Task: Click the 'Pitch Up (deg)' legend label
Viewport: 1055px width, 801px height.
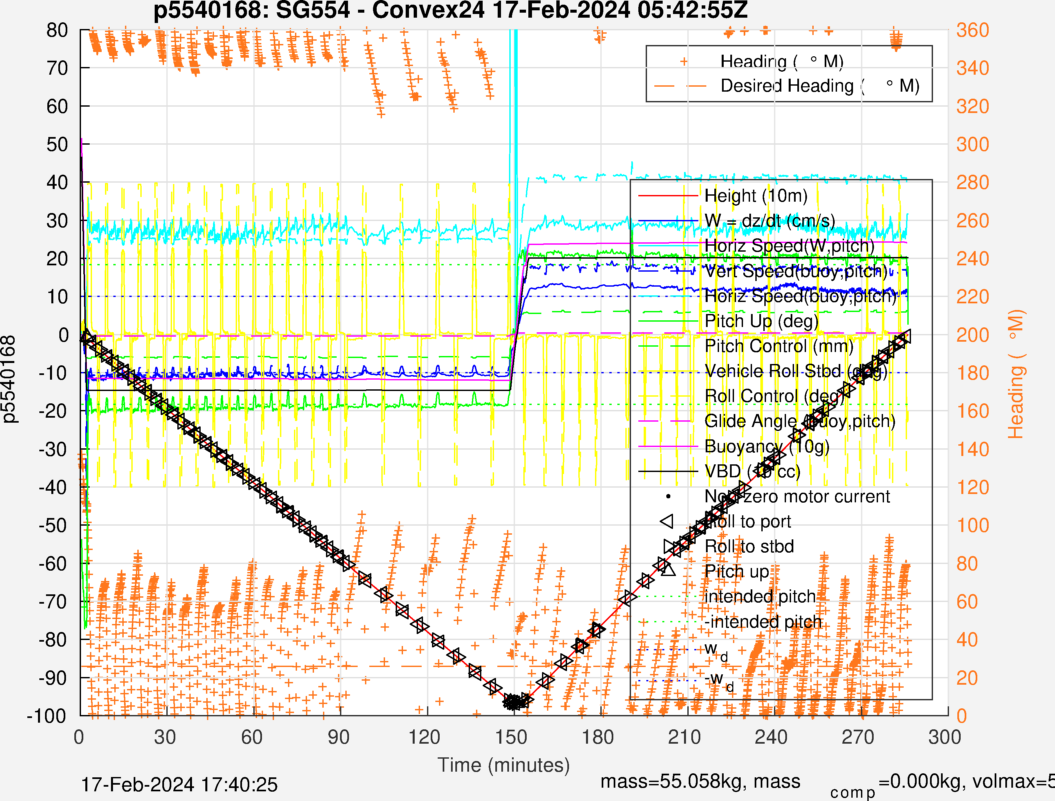Action: coord(761,321)
